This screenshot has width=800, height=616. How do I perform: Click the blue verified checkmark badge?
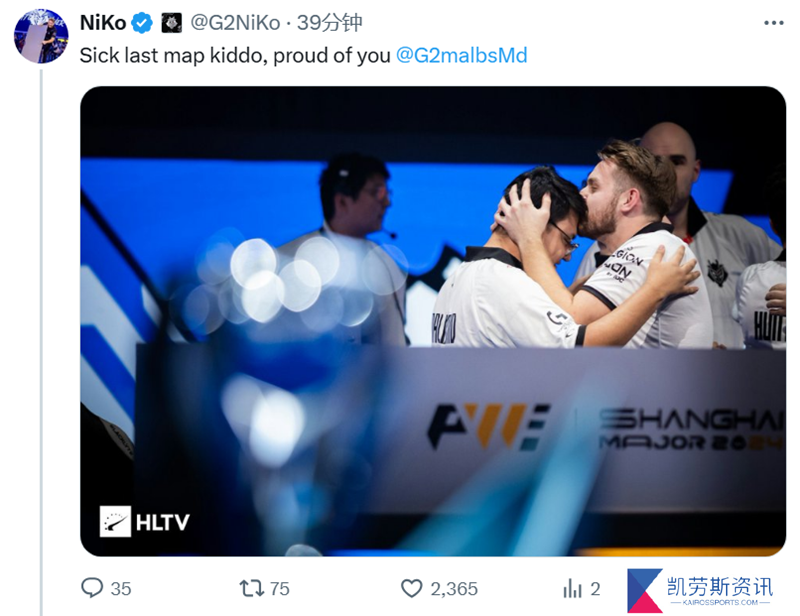(x=142, y=23)
